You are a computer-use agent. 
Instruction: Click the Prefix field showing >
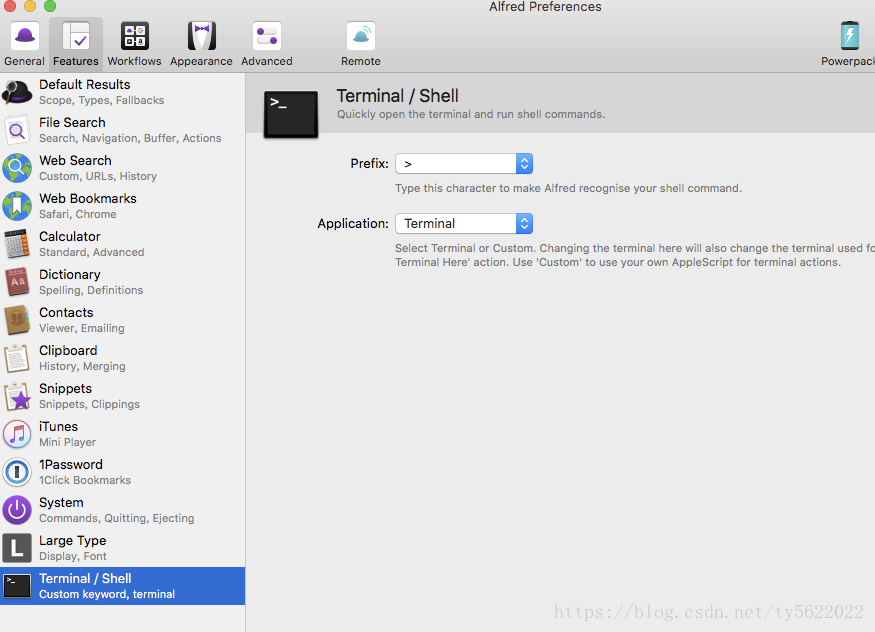coord(464,163)
